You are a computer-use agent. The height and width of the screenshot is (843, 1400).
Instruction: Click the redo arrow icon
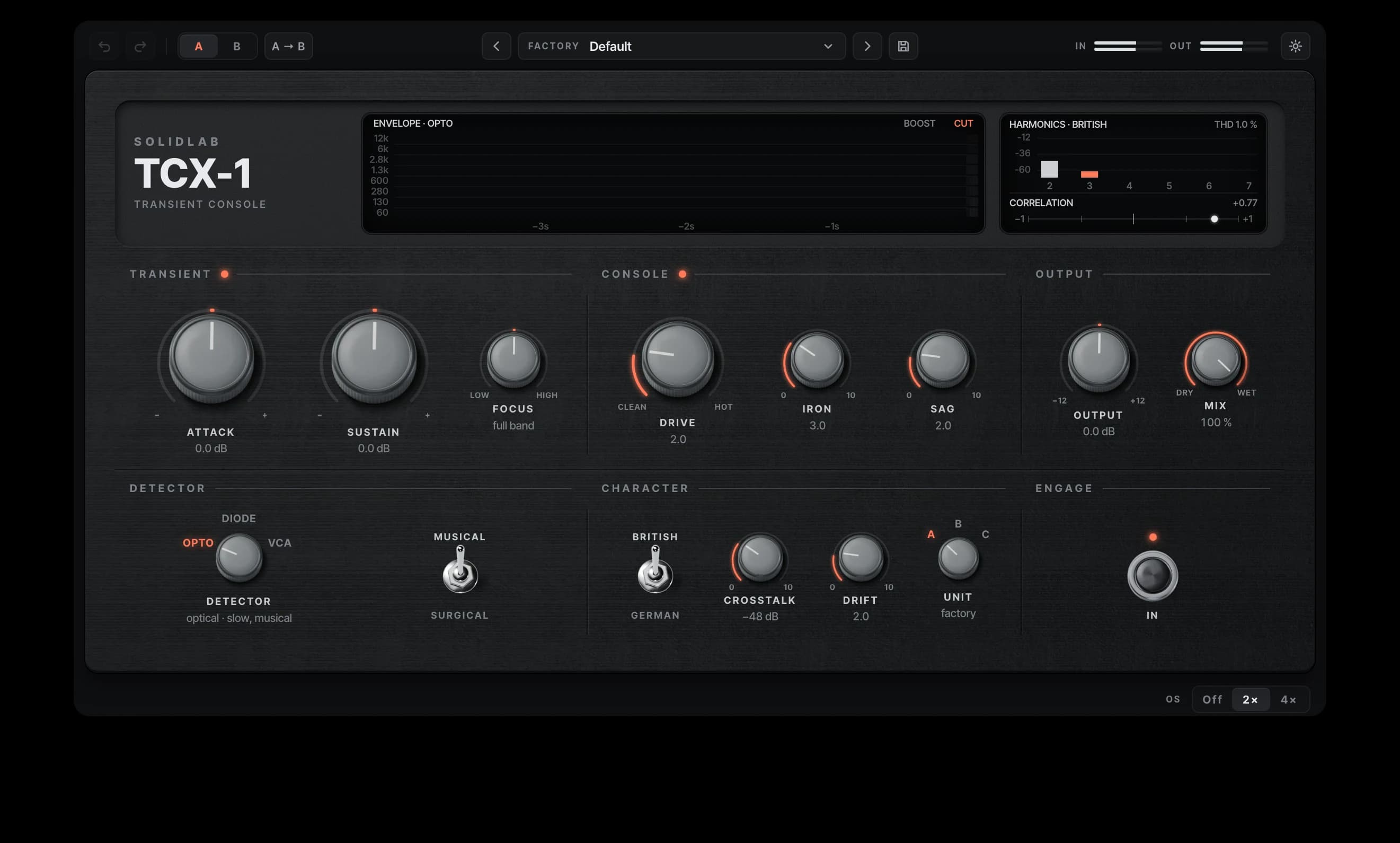(x=140, y=46)
